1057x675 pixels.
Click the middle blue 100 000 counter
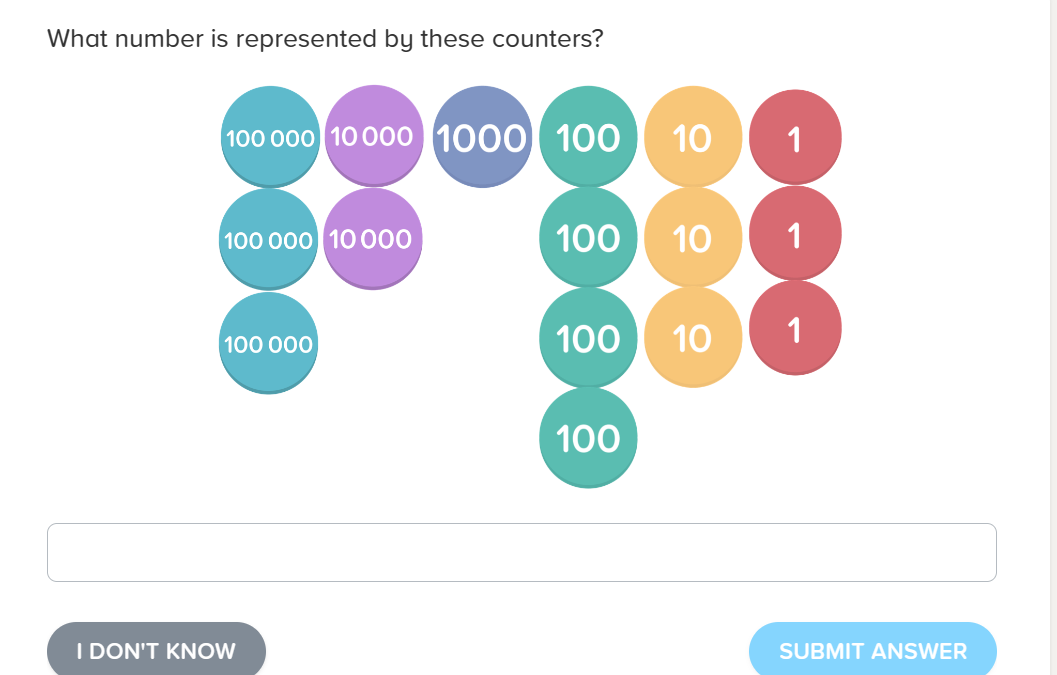click(269, 240)
